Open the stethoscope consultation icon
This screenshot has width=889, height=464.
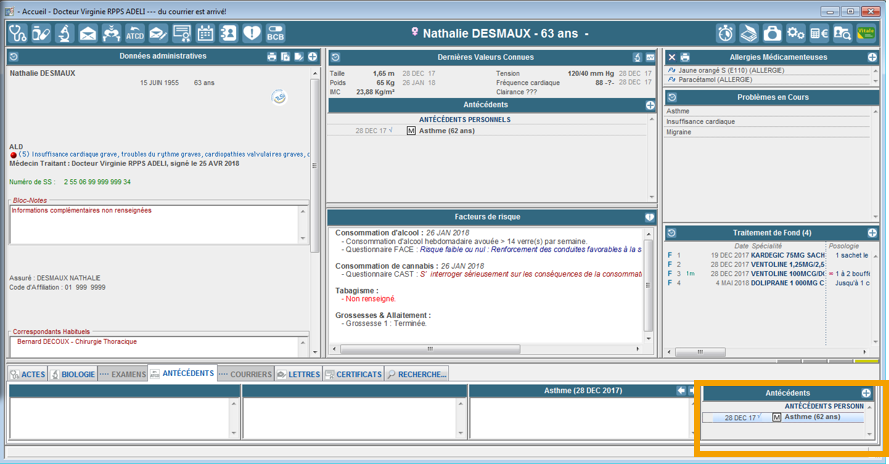pyautogui.click(x=18, y=34)
